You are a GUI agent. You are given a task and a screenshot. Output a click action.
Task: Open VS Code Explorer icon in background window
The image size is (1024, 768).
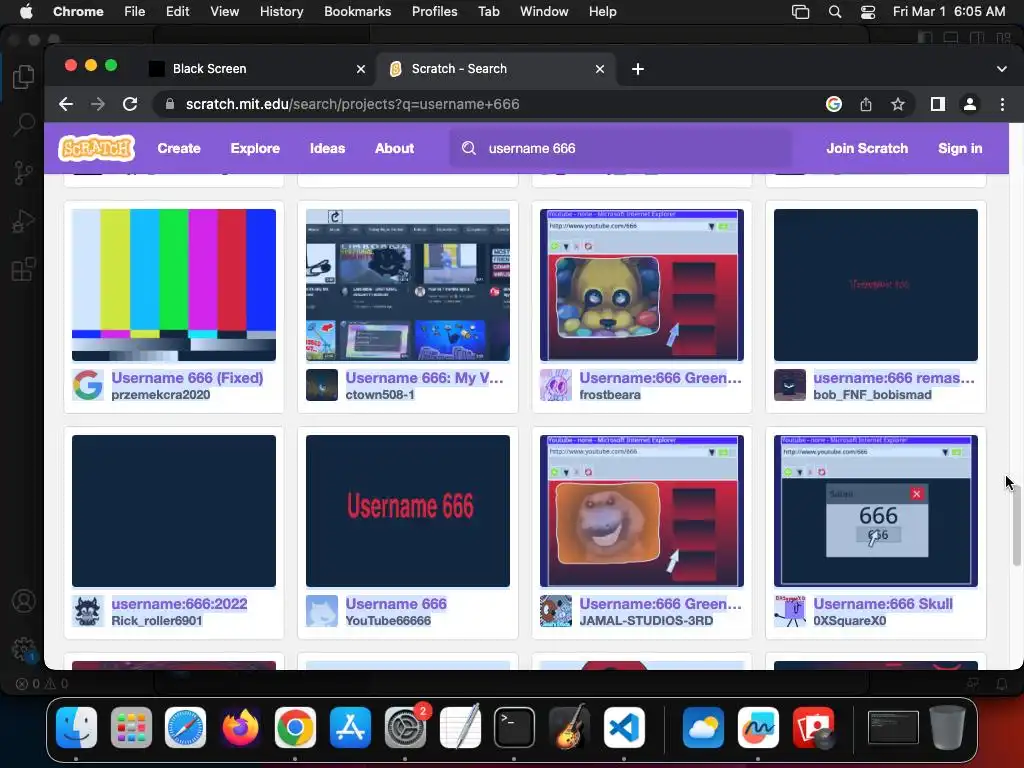pos(24,77)
